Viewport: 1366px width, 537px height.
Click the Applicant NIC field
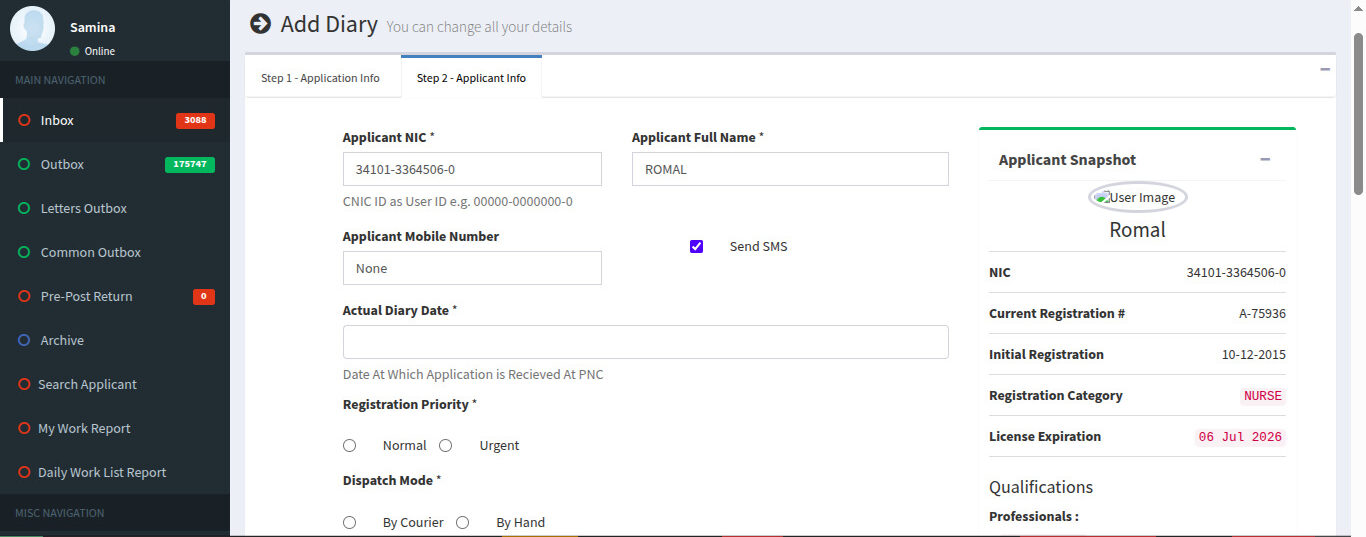(472, 169)
